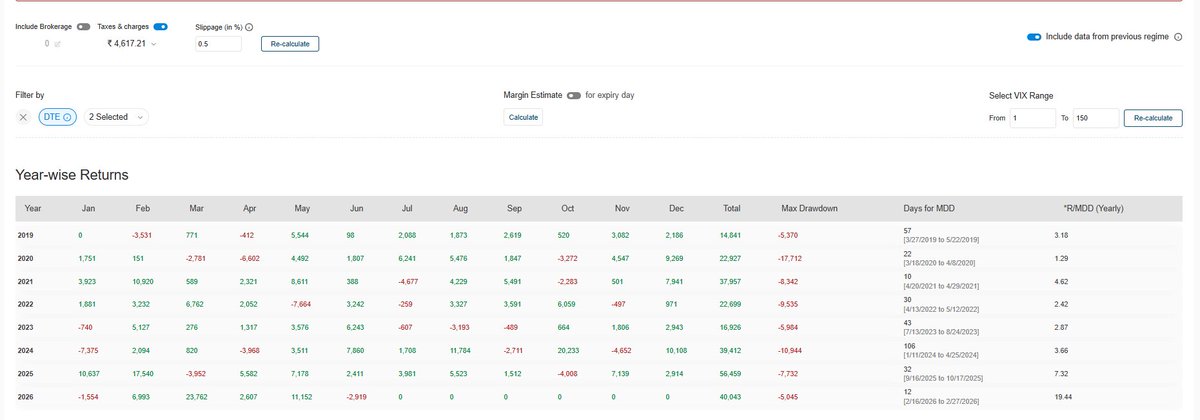Click the Days for MDD column header
Screen dimensions: 1200x420
click(930, 209)
